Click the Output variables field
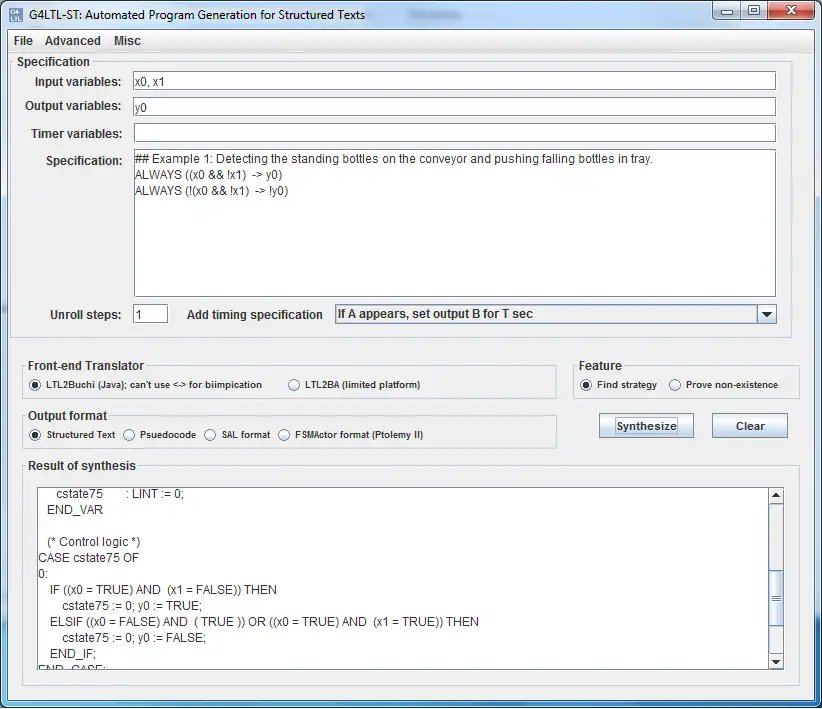This screenshot has height=709, width=822. (400, 106)
